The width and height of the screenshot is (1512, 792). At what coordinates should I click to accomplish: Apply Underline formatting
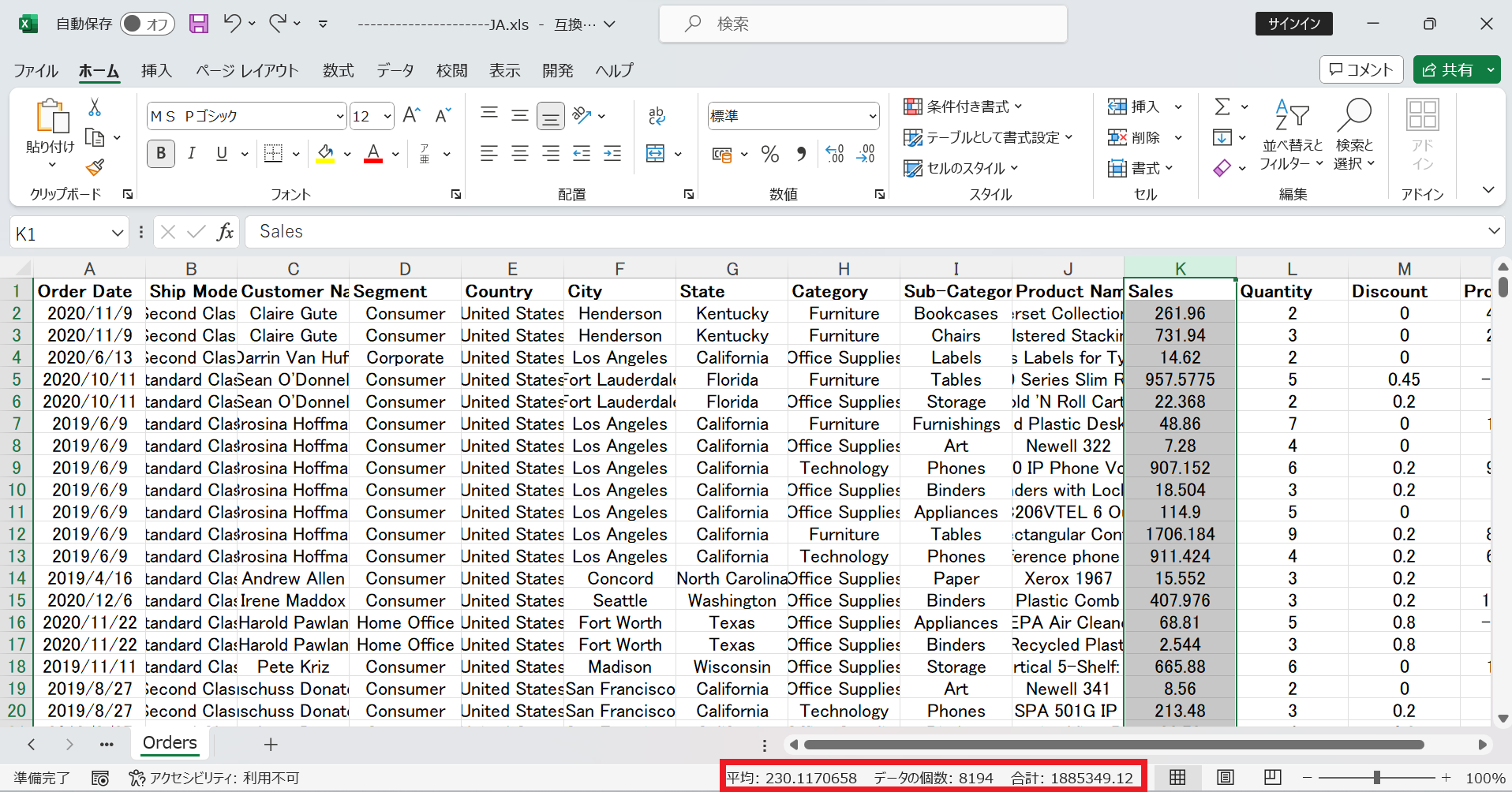(x=222, y=153)
